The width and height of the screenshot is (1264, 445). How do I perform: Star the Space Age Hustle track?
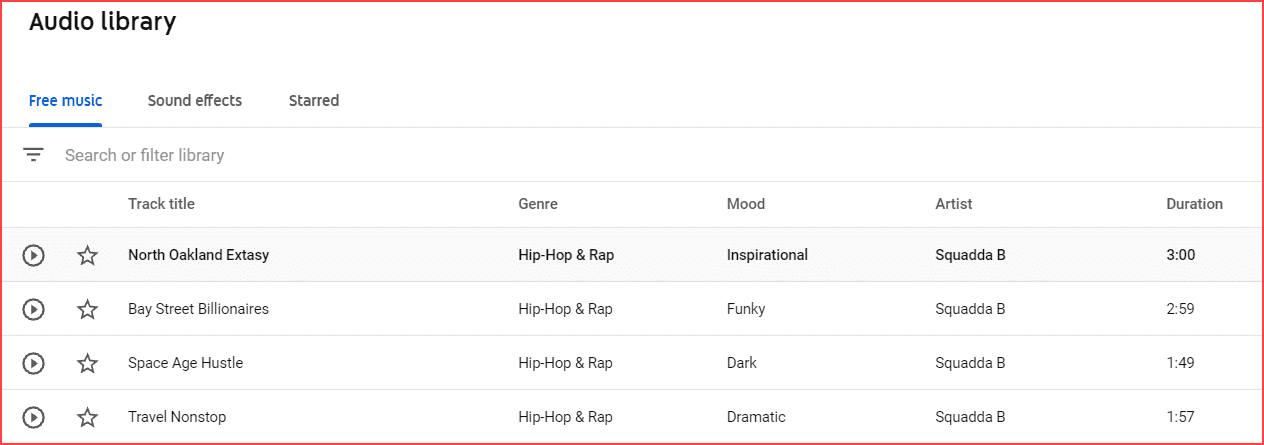88,363
